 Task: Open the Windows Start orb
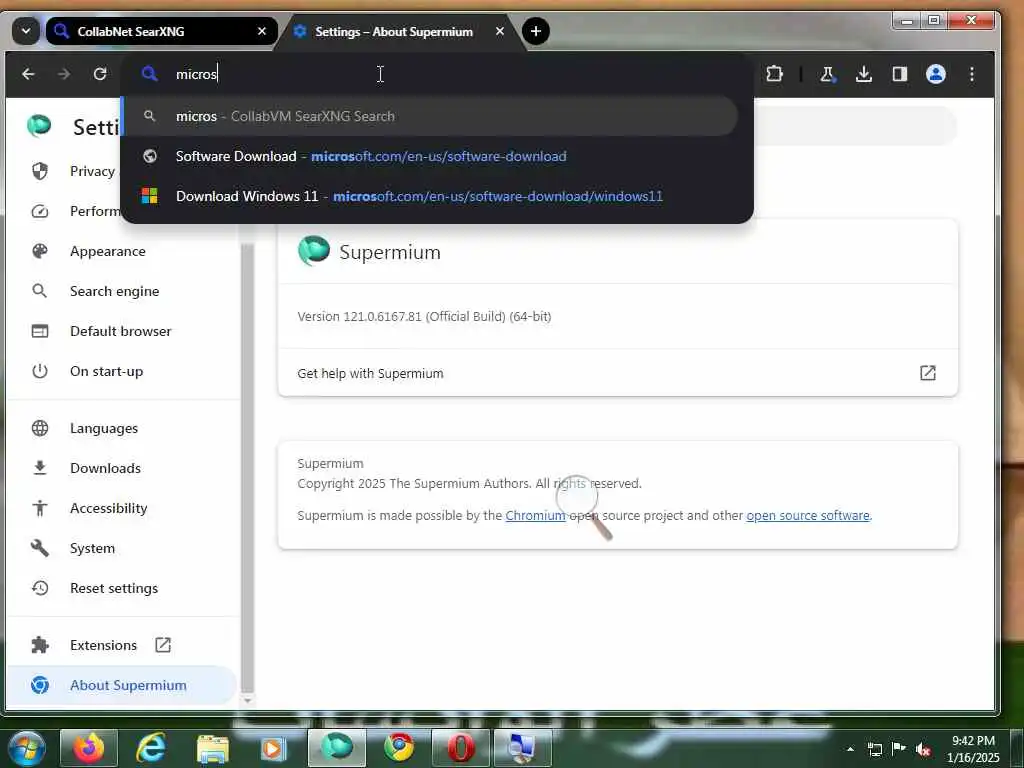tap(26, 748)
